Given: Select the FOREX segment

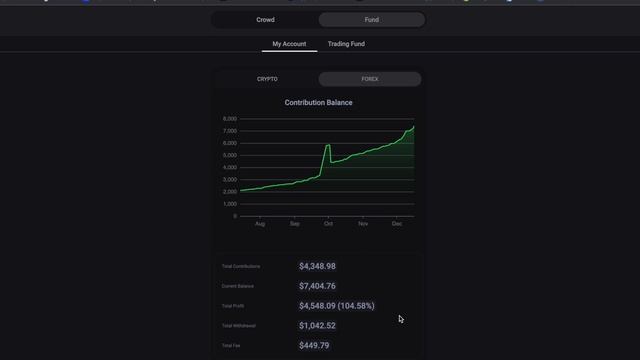Looking at the screenshot, I should 370,79.
